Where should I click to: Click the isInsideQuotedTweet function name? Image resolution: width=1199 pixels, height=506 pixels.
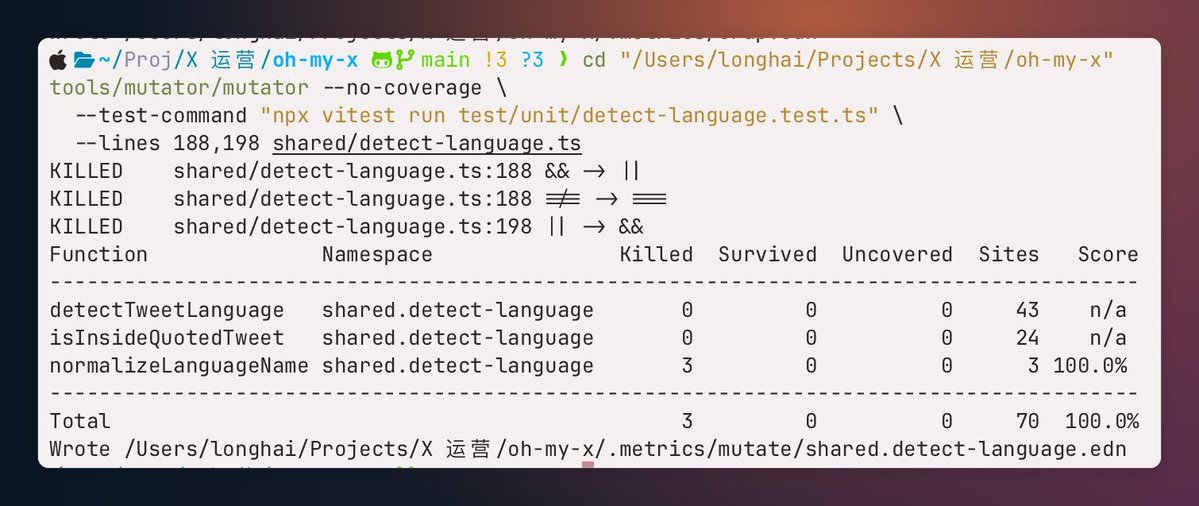(167, 338)
